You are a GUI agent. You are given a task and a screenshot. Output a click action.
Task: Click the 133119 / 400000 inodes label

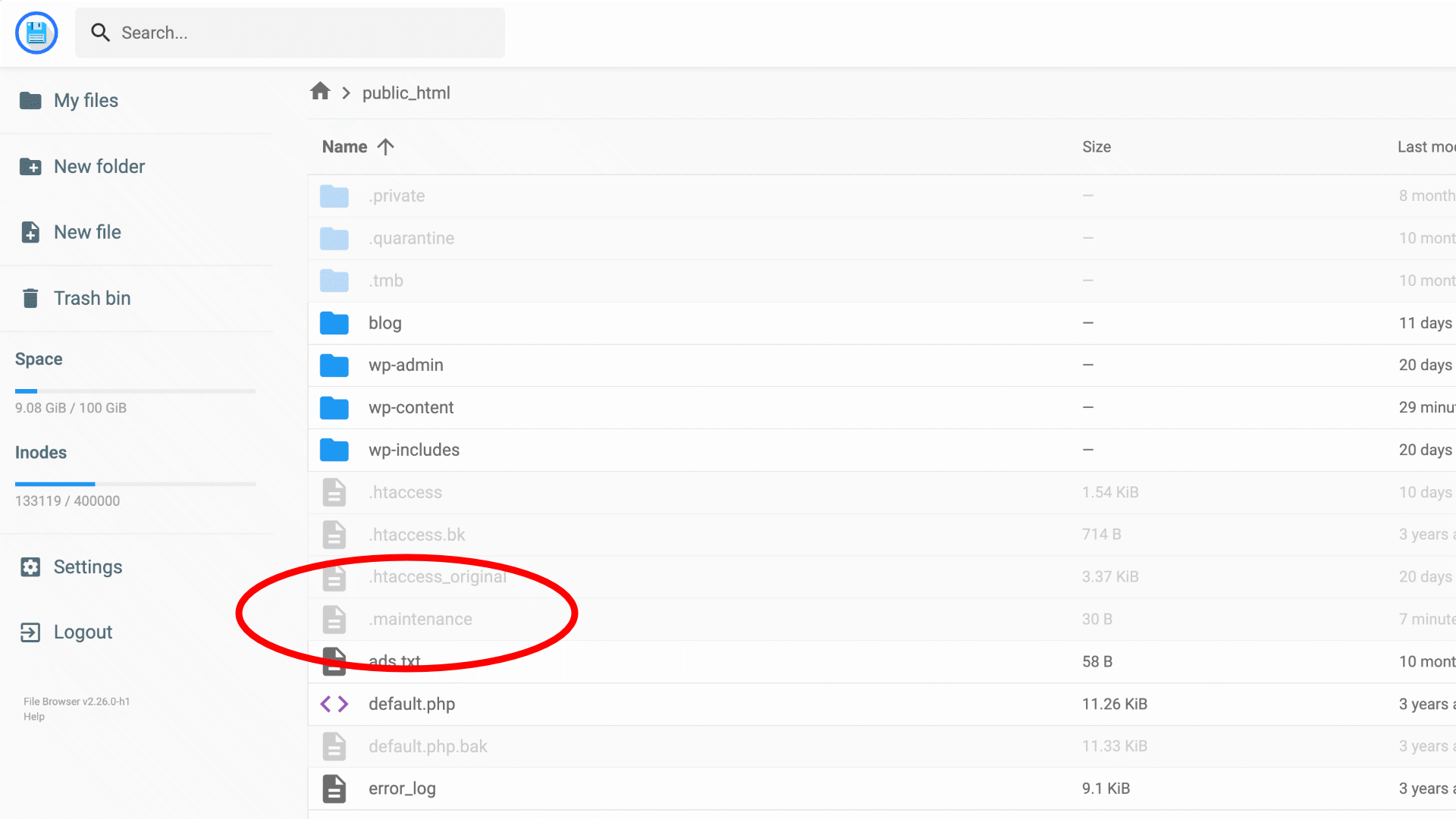(x=67, y=501)
